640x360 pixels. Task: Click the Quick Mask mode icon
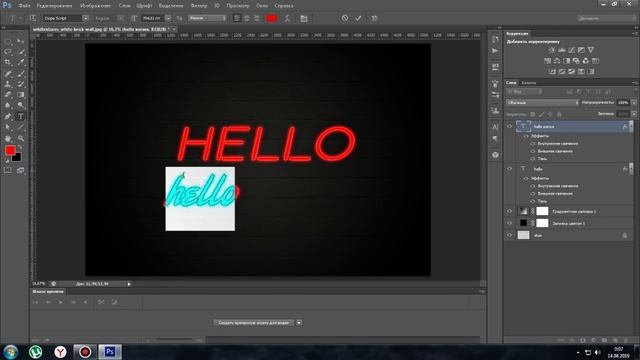point(8,170)
